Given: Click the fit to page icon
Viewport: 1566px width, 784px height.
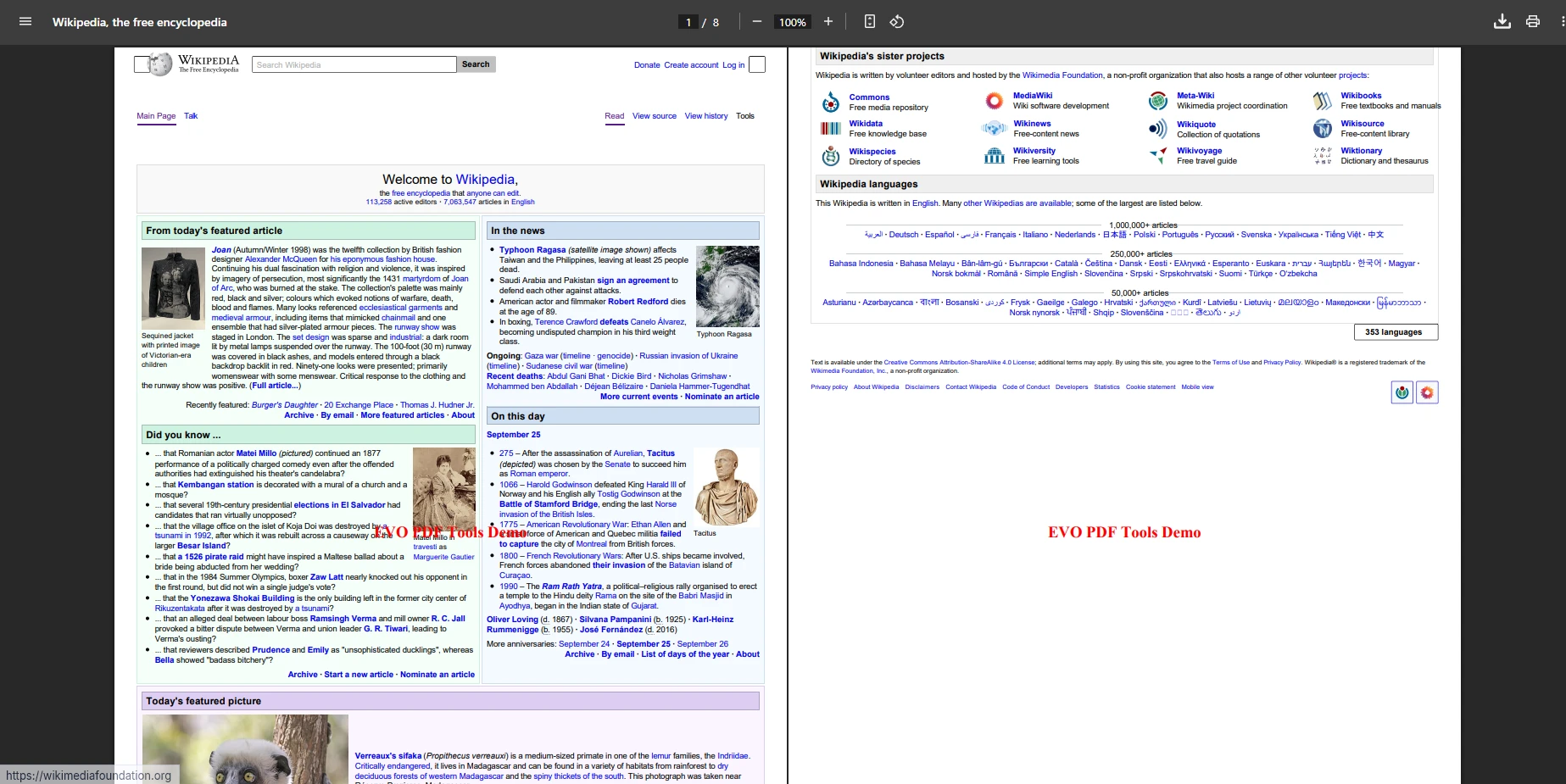Looking at the screenshot, I should (x=869, y=22).
